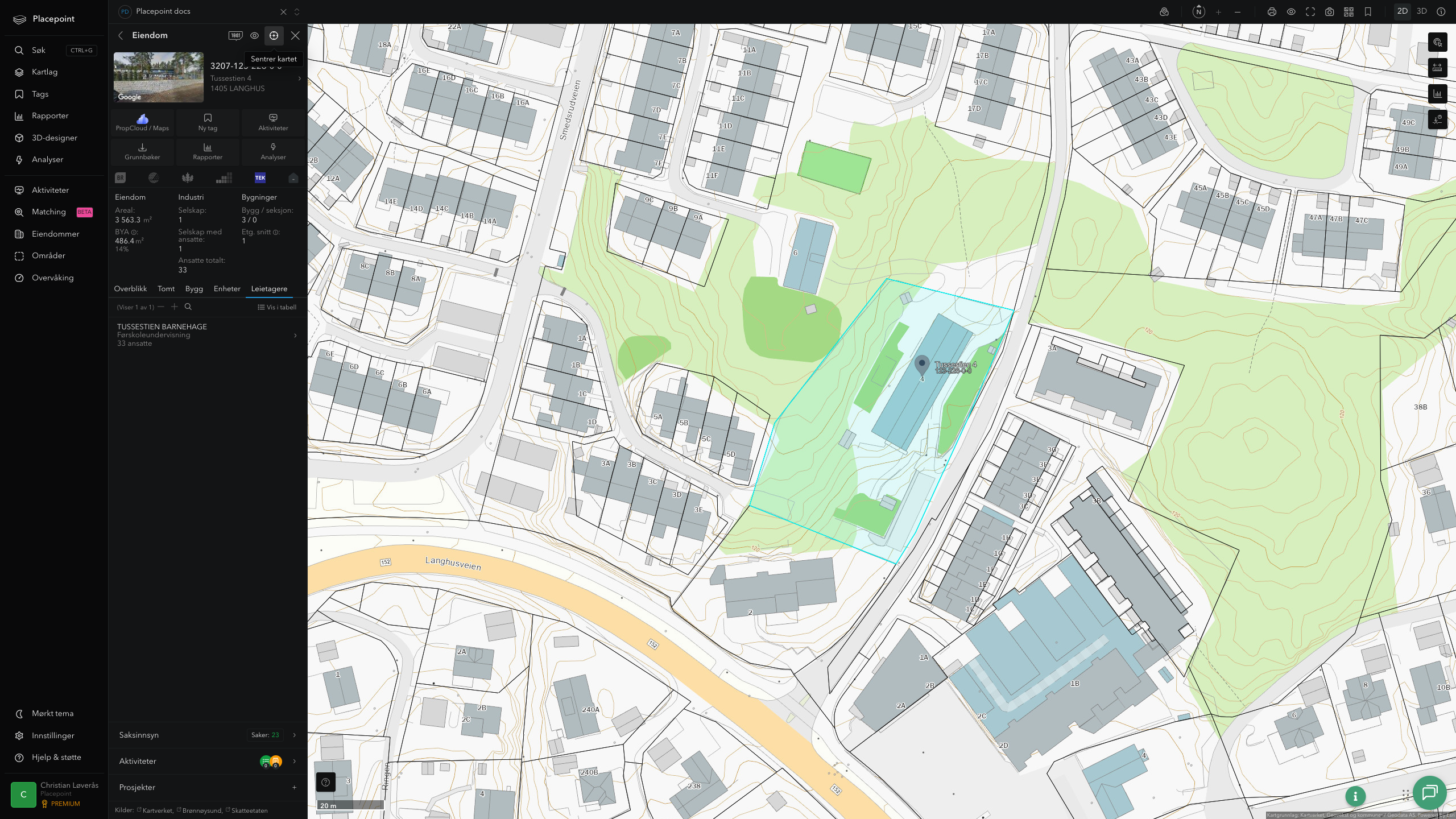1456x819 pixels.
Task: Switch map to 3D view
Action: pyautogui.click(x=1421, y=11)
